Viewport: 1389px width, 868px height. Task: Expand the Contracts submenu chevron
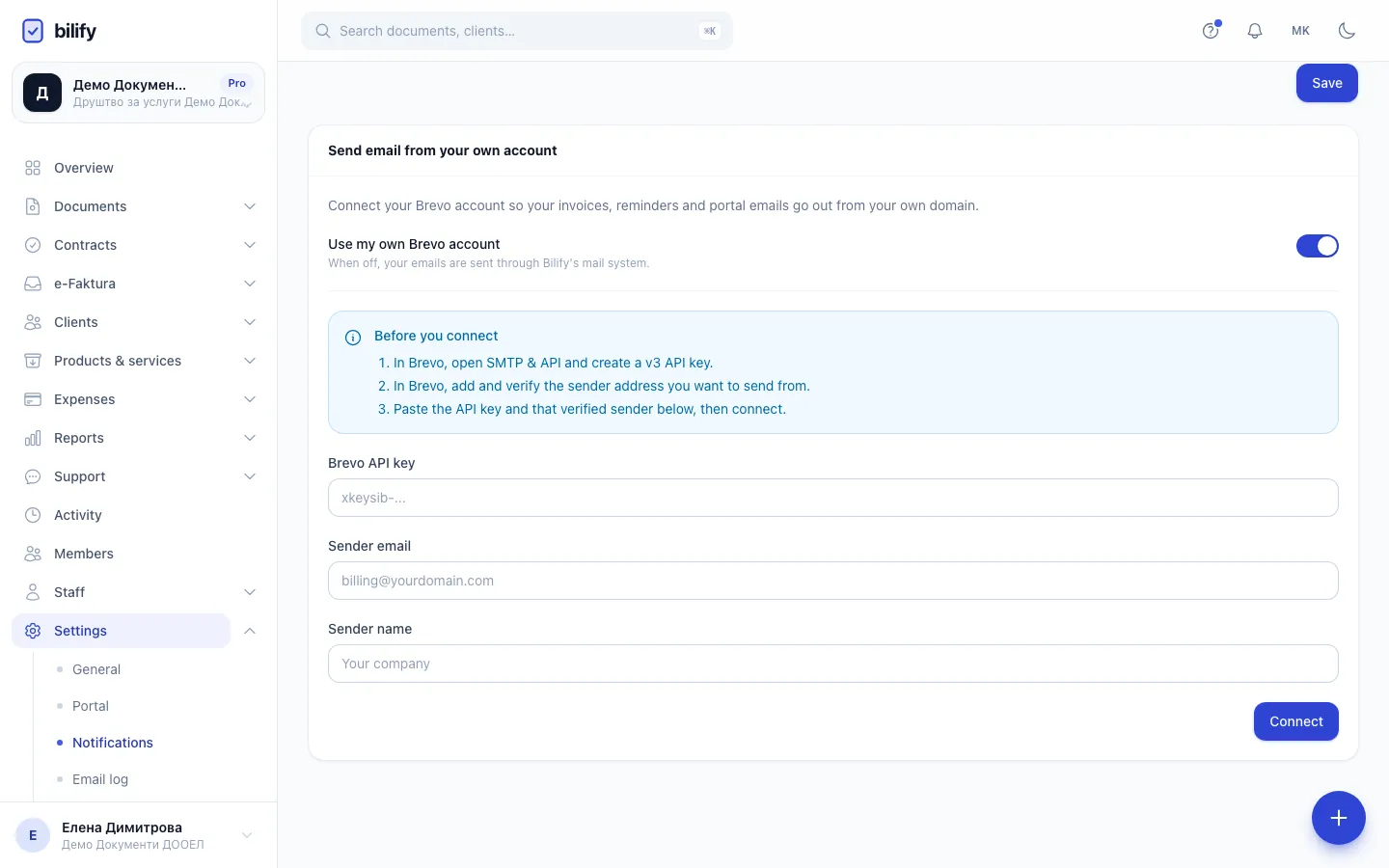point(250,245)
